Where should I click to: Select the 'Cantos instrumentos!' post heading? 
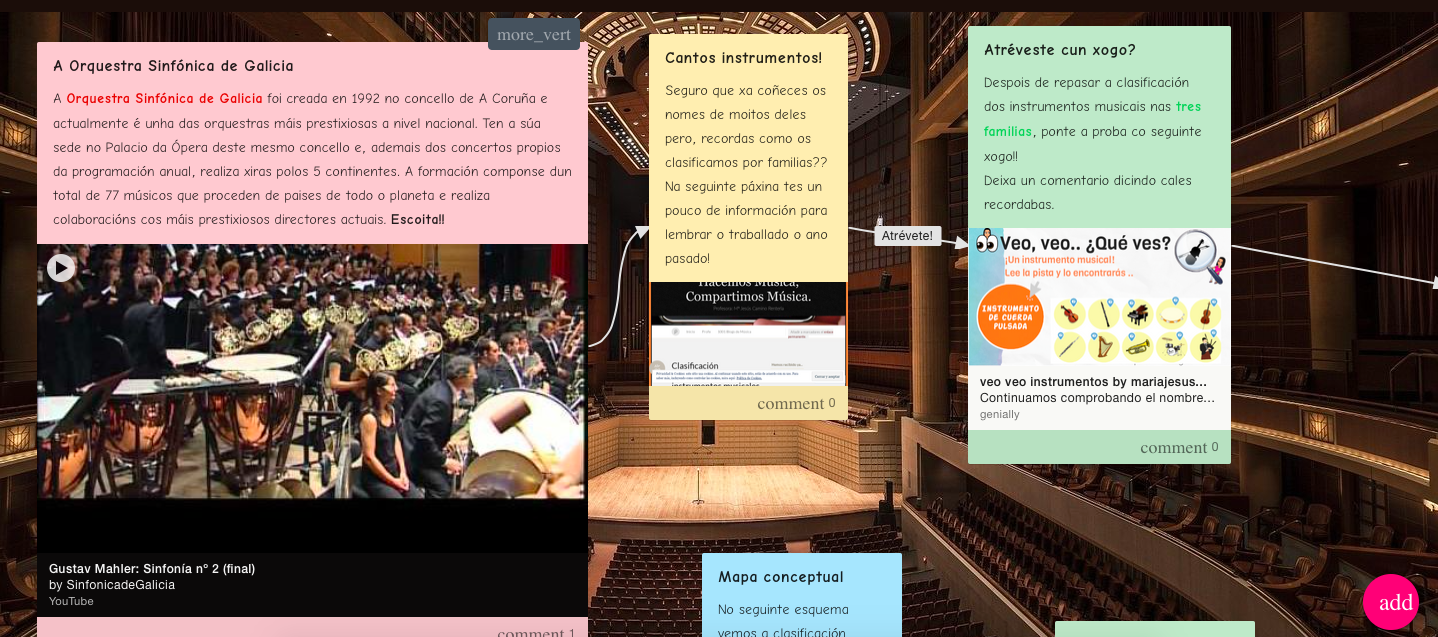point(743,58)
